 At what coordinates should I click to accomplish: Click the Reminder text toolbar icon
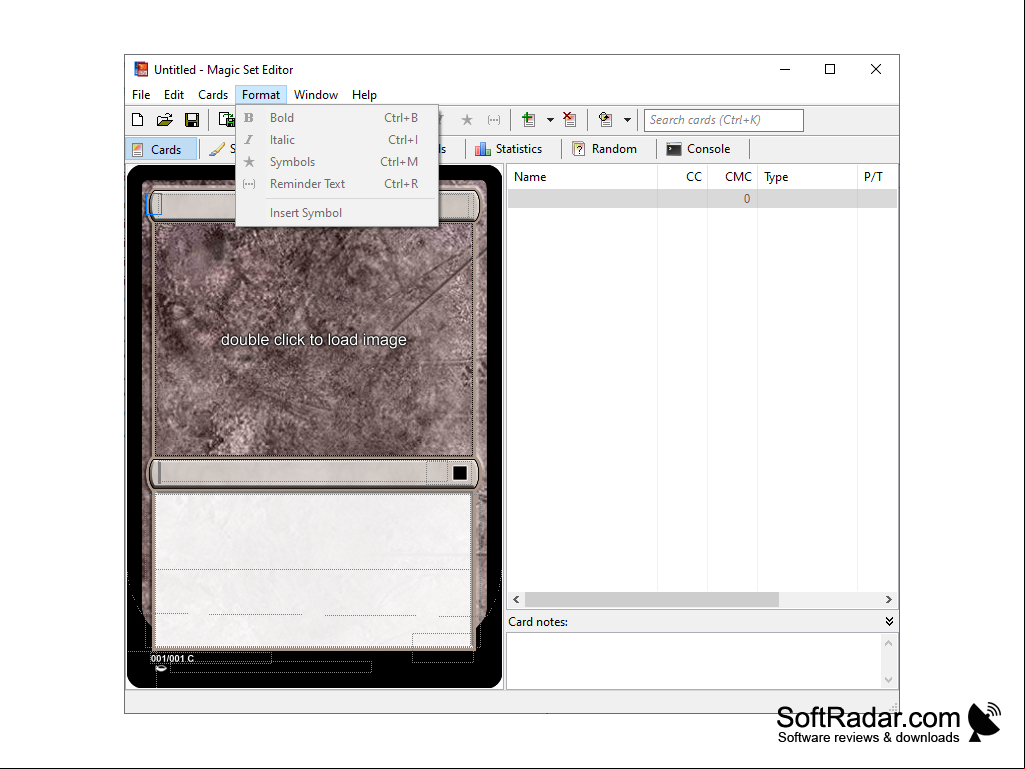coord(494,120)
